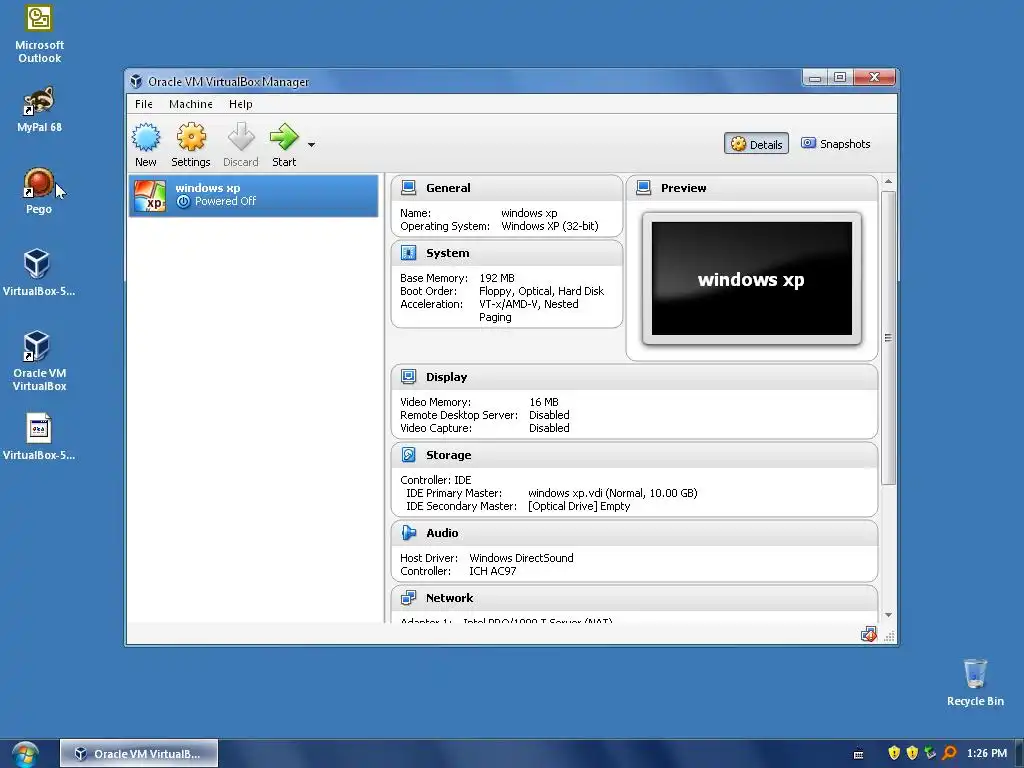Open the Audio section header link
Image resolution: width=1024 pixels, height=768 pixels.
(442, 533)
